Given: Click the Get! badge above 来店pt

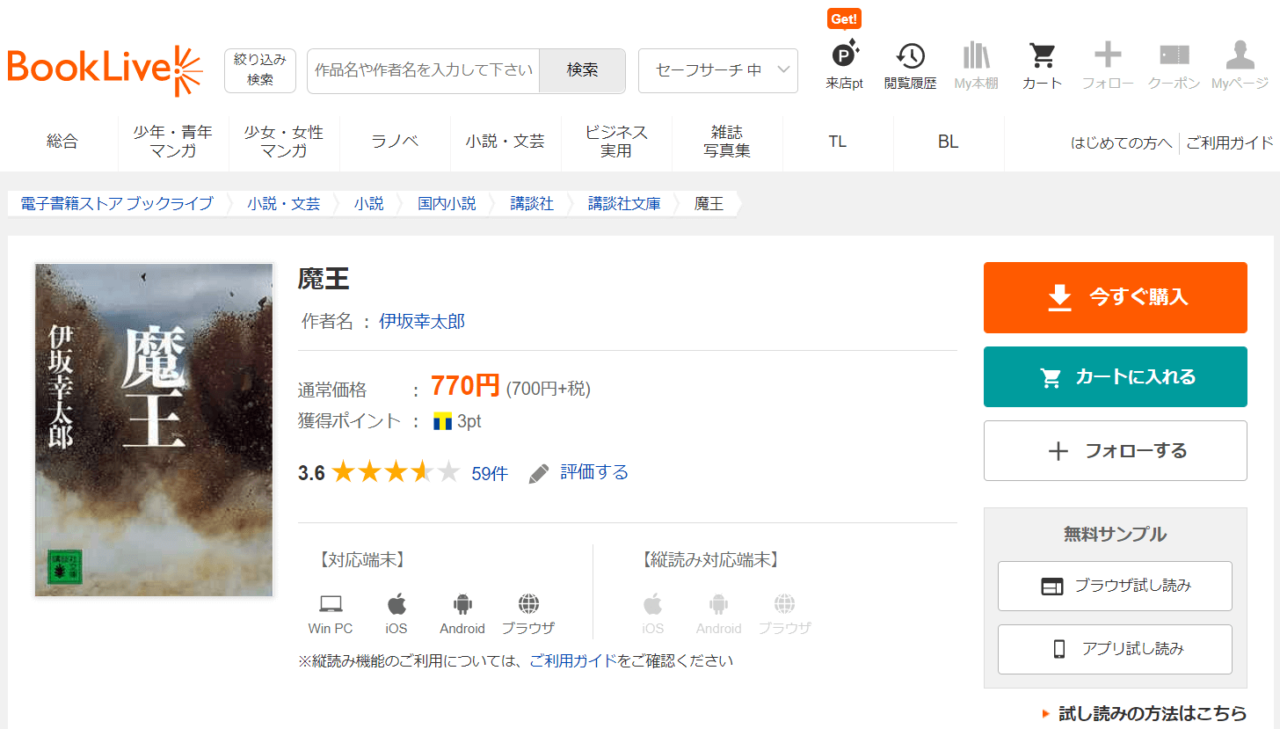Looking at the screenshot, I should pyautogui.click(x=845, y=19).
